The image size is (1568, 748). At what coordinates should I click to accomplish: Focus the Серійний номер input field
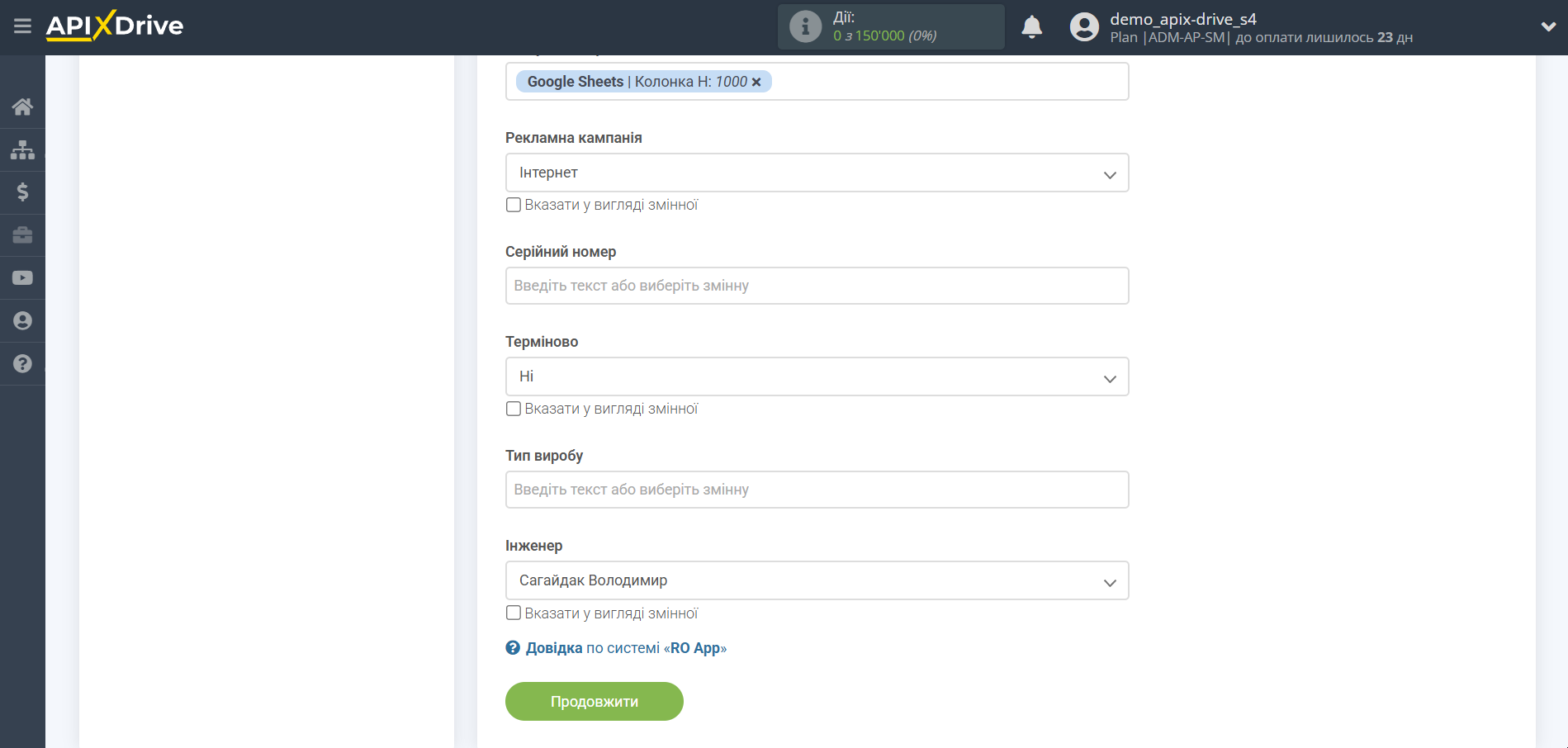[817, 286]
